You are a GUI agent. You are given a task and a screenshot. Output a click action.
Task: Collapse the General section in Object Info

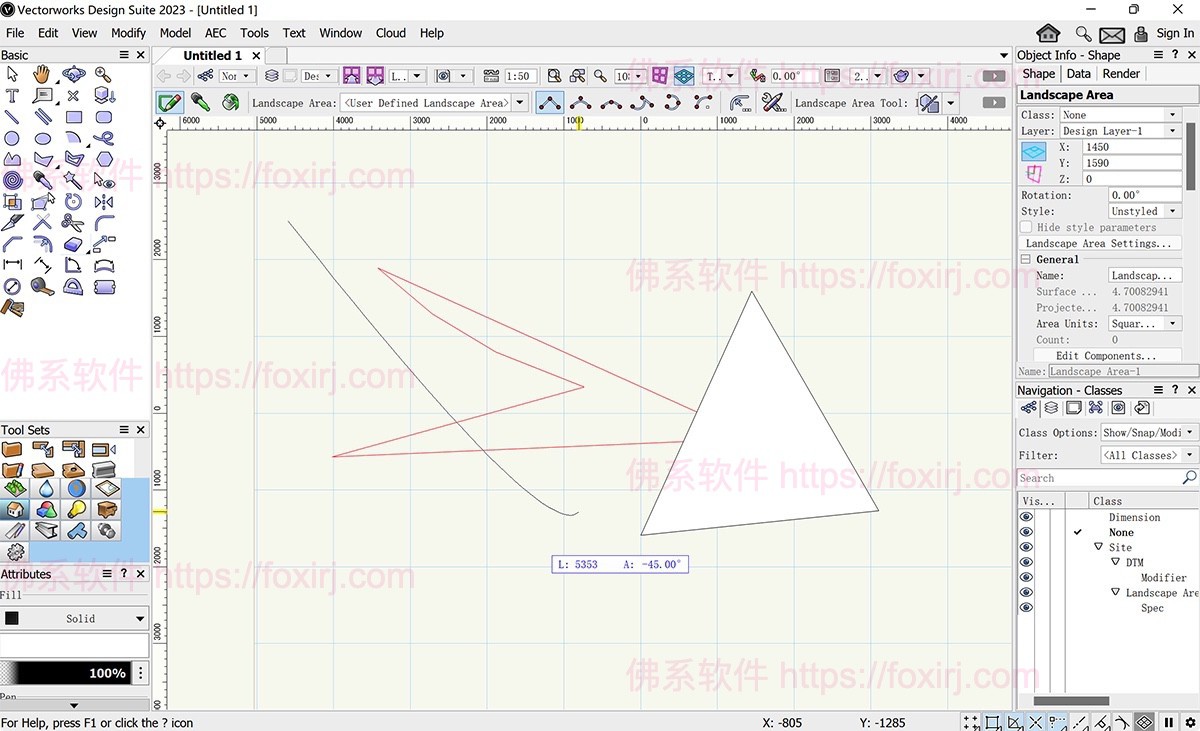[1026, 259]
